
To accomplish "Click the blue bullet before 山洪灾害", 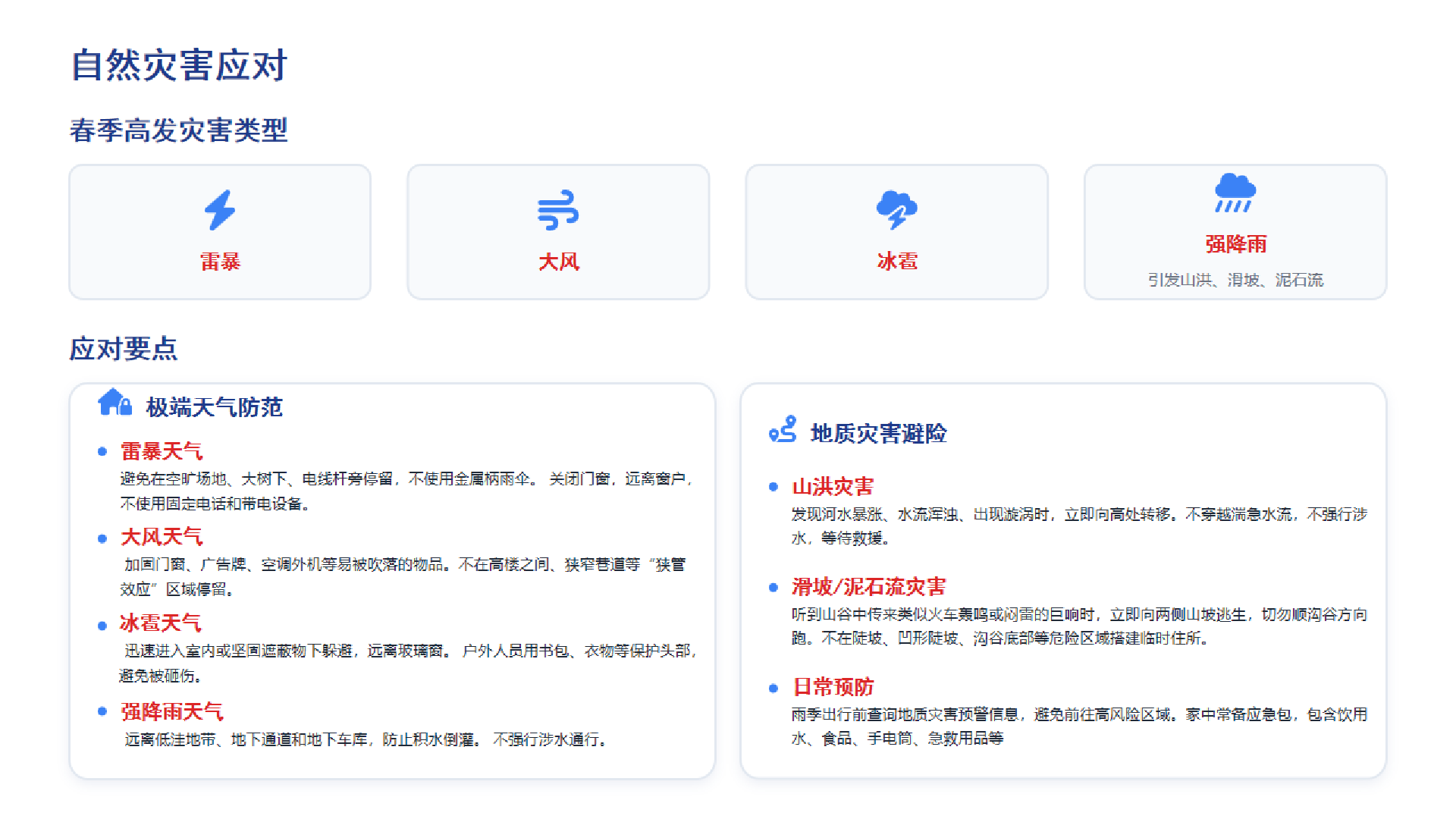I will pos(773,487).
